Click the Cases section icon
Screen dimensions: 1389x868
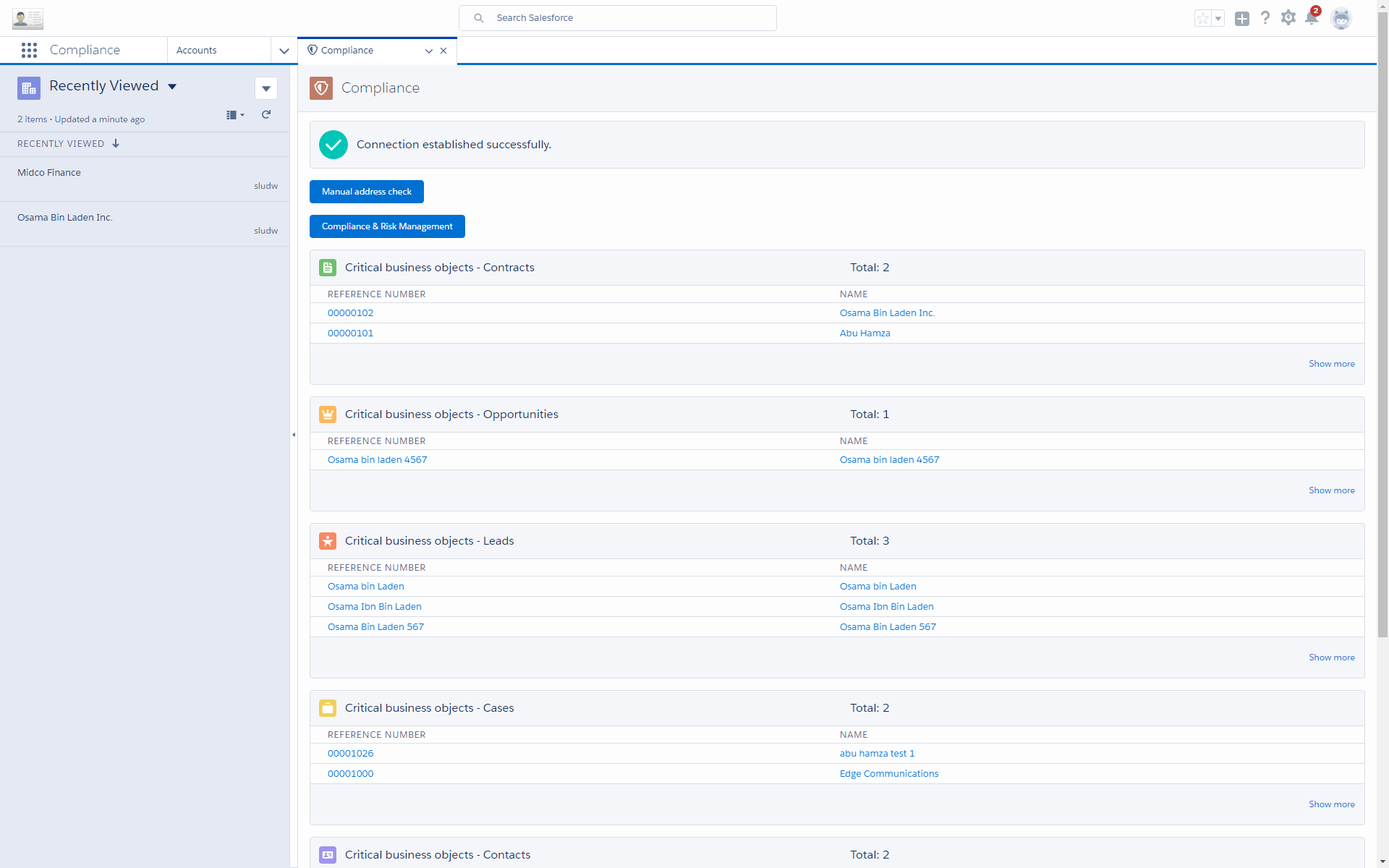coord(328,708)
